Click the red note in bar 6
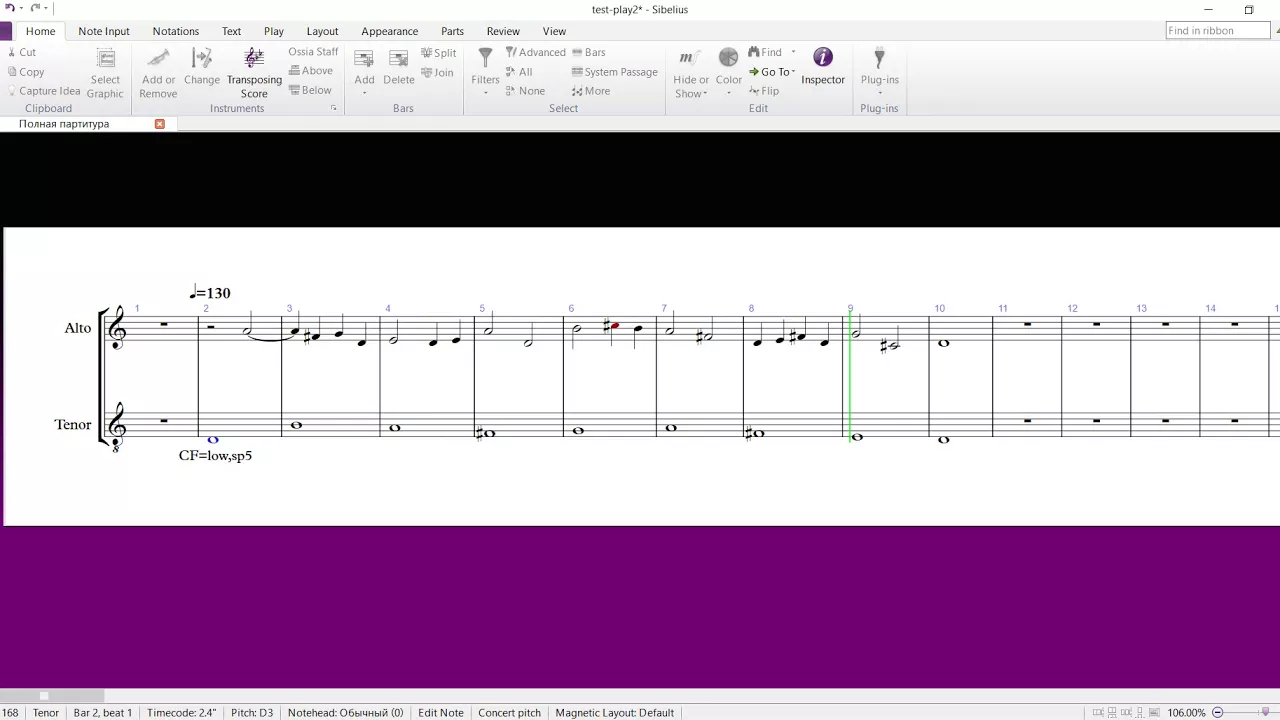Viewport: 1280px width, 720px height. point(615,326)
